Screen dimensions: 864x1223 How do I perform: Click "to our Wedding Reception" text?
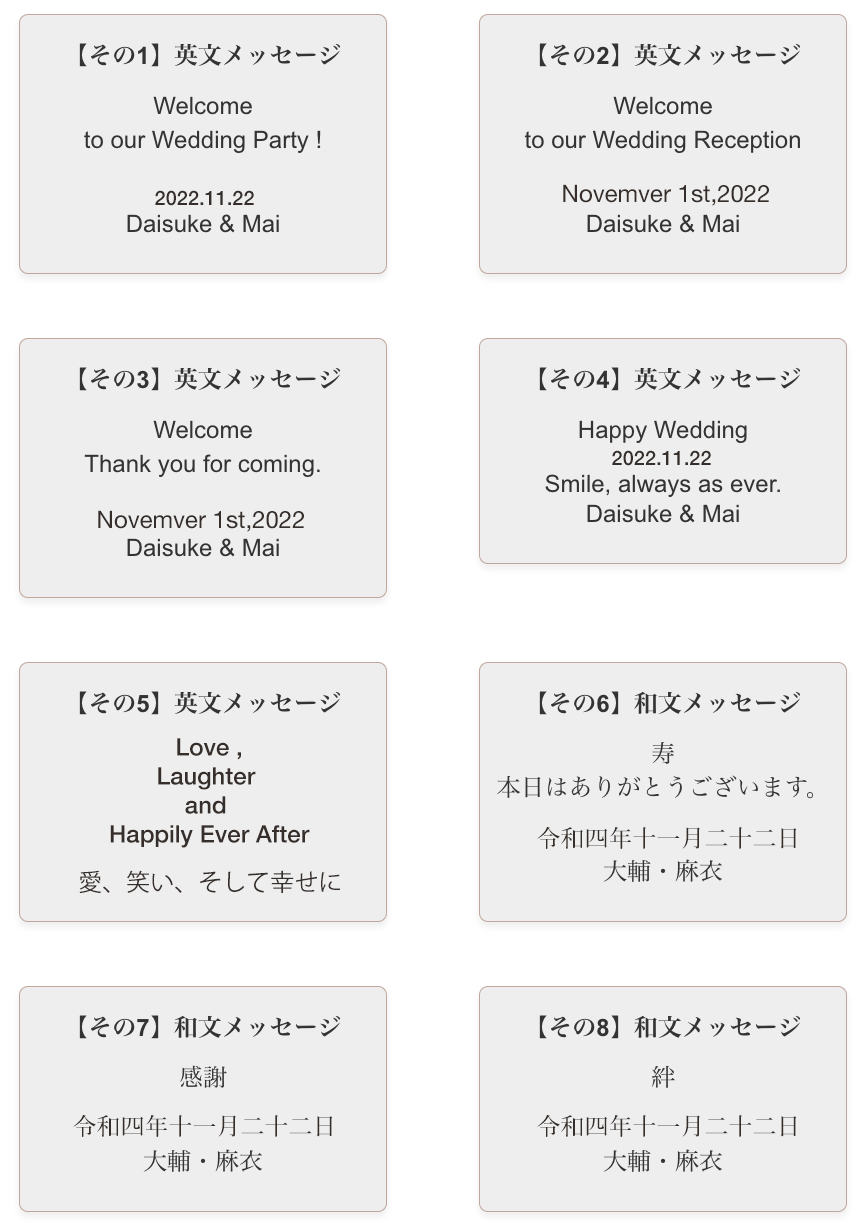(663, 140)
